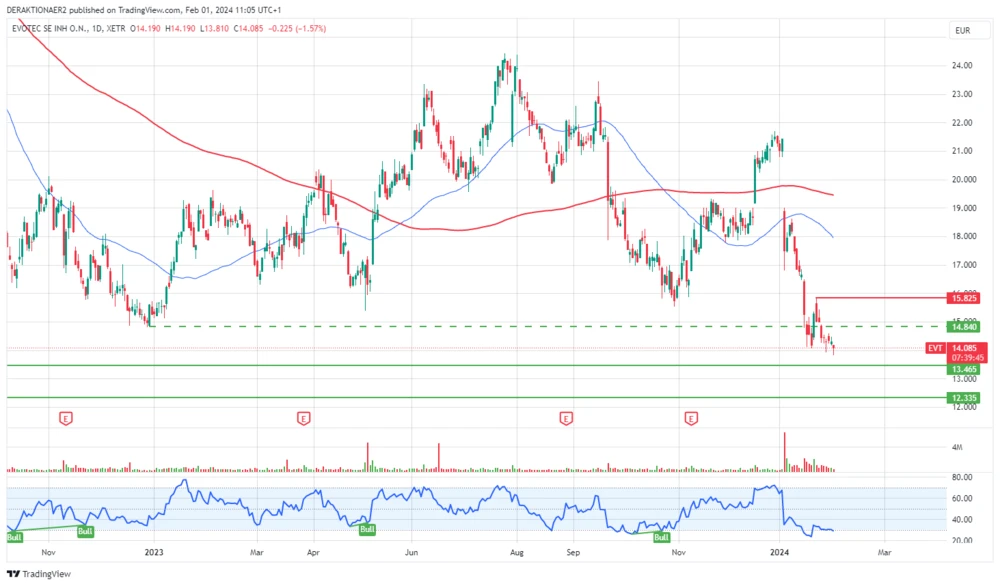Open the earnings E marker near September 2023

pos(567,417)
